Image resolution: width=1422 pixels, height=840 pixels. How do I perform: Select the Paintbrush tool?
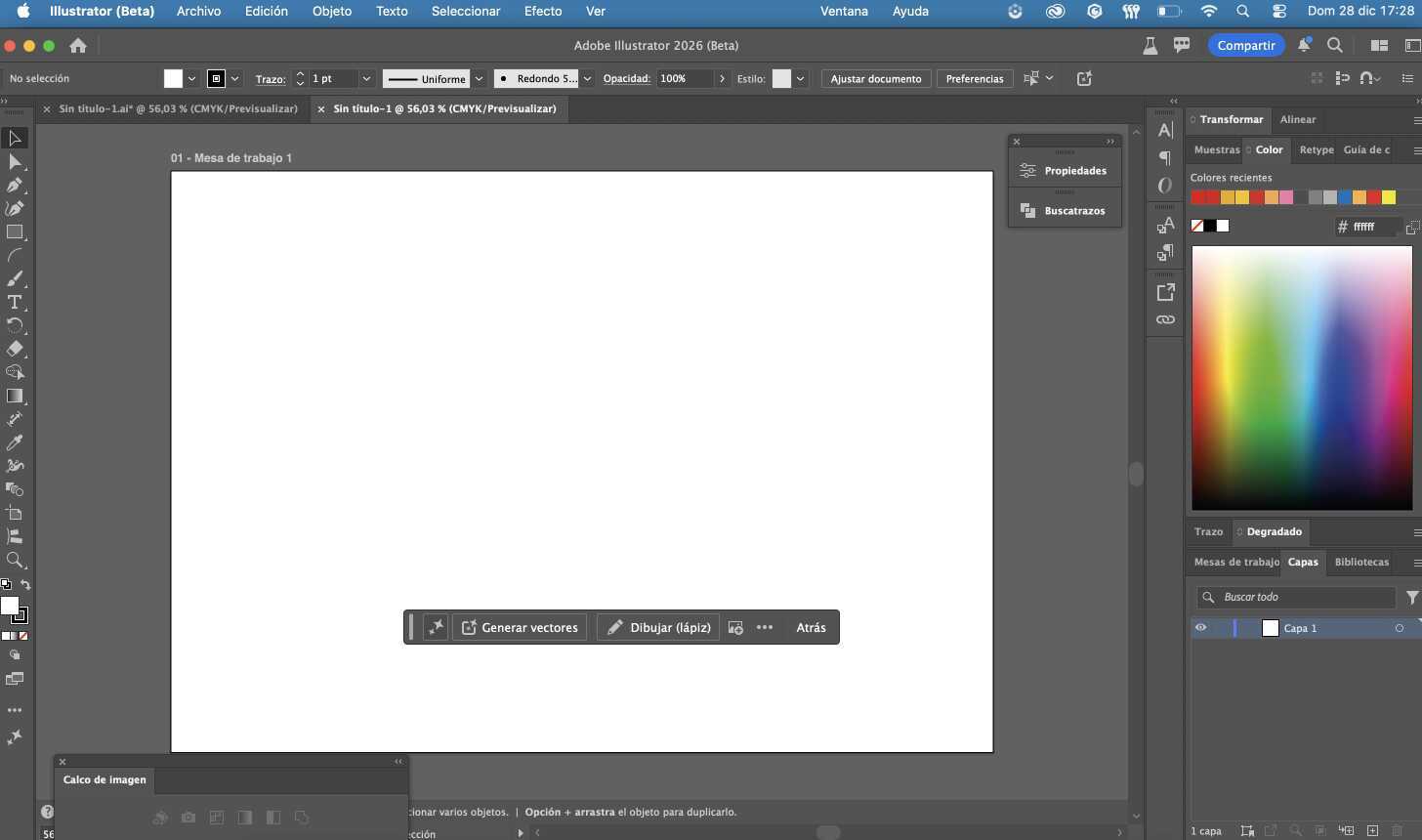(x=15, y=278)
